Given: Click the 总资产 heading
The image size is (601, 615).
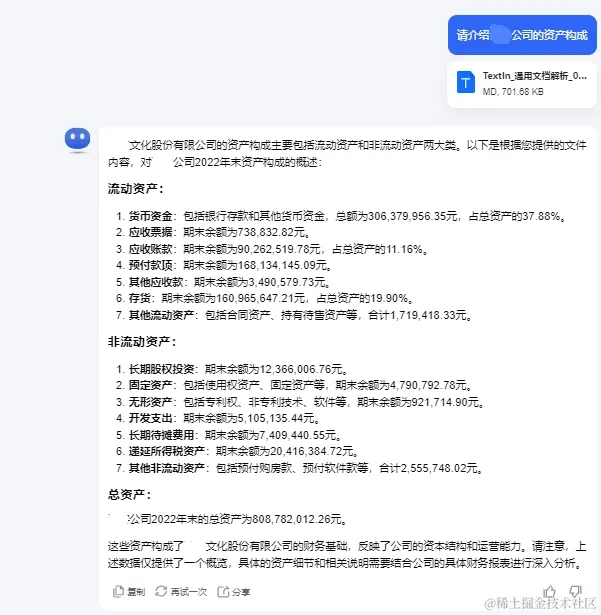Looking at the screenshot, I should tap(129, 495).
